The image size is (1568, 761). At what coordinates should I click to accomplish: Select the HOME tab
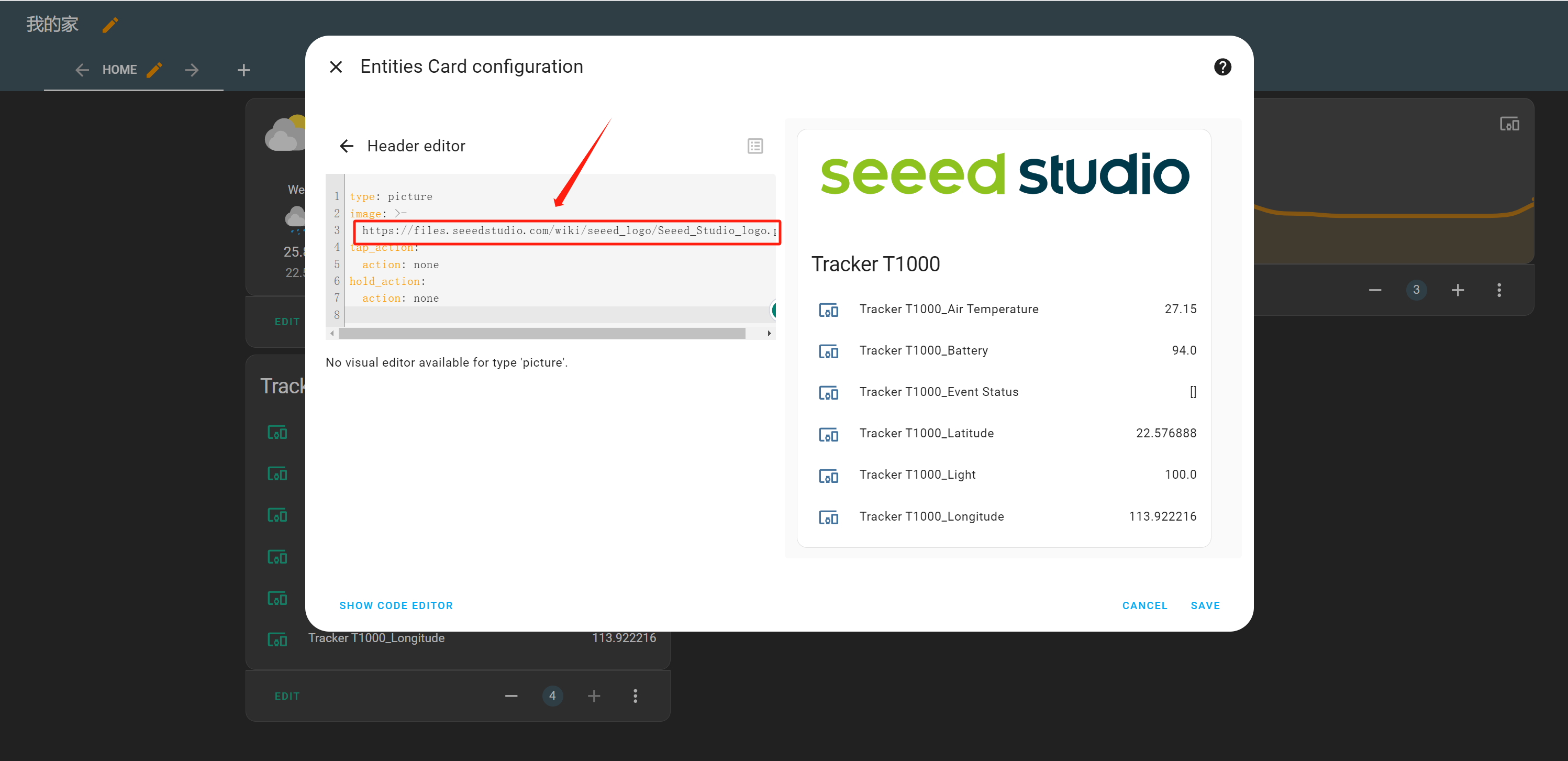[x=119, y=70]
